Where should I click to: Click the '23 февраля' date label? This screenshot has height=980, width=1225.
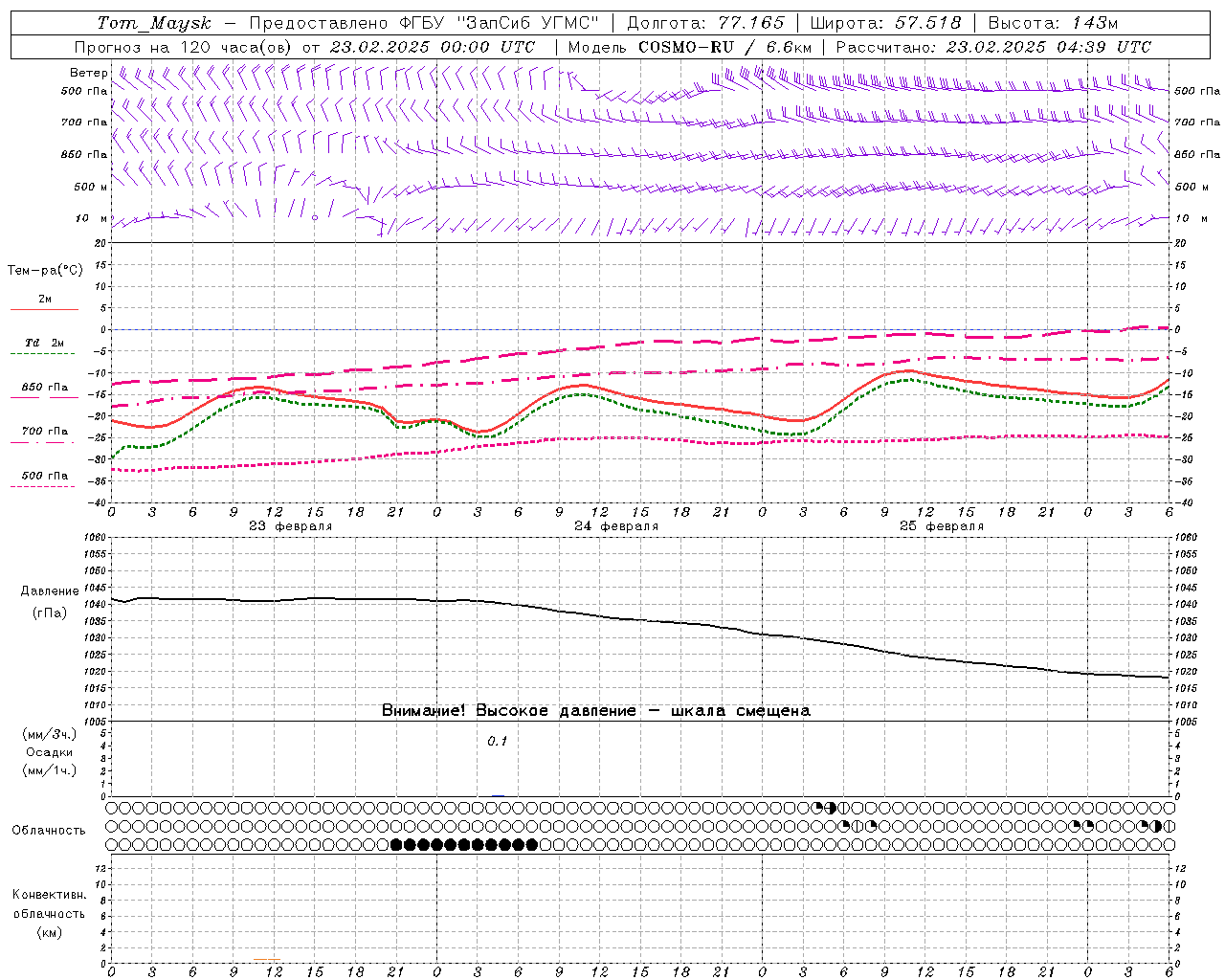pos(291,526)
